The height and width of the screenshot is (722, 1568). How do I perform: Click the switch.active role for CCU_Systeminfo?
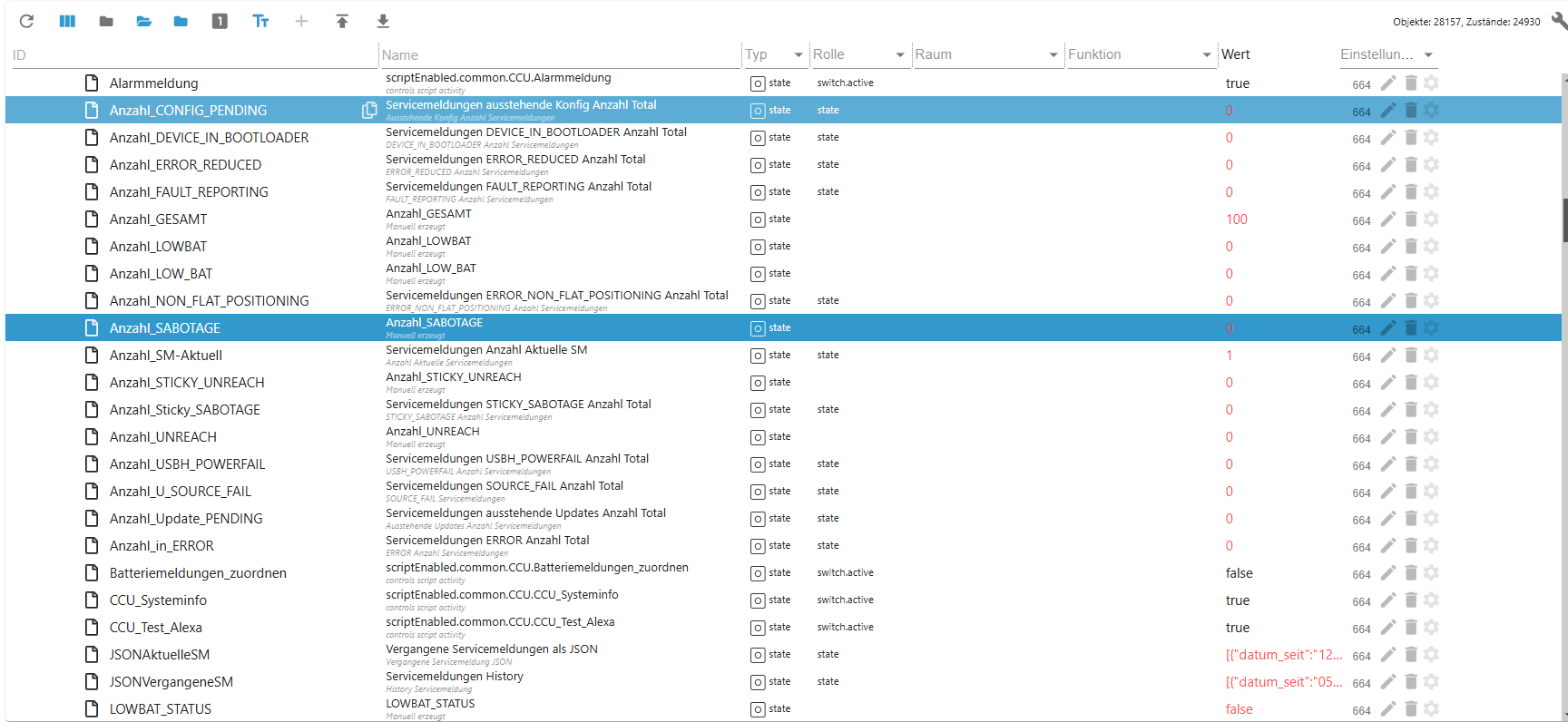pyautogui.click(x=845, y=600)
